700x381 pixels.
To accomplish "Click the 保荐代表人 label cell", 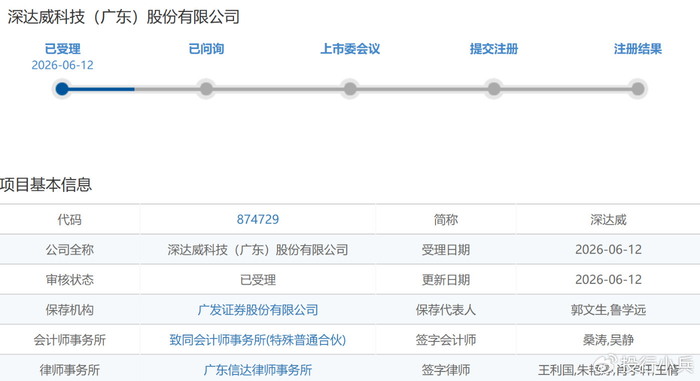I will click(x=446, y=310).
